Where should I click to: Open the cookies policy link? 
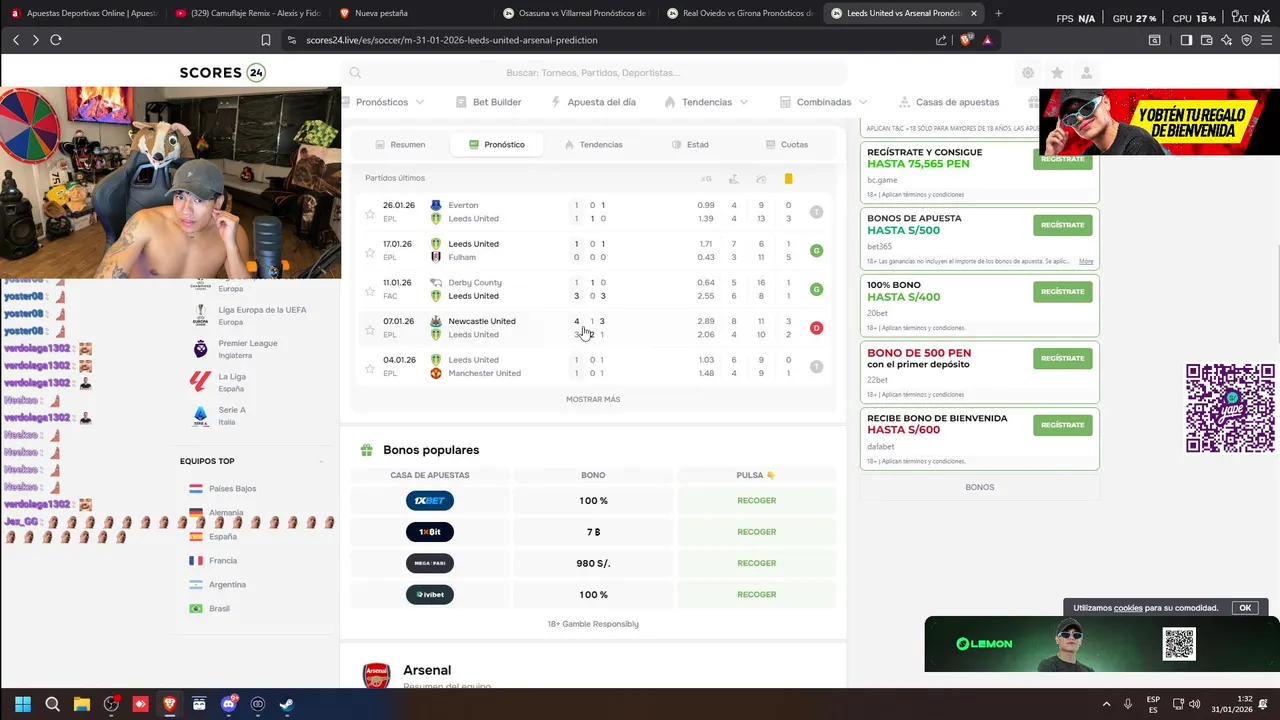click(1128, 608)
